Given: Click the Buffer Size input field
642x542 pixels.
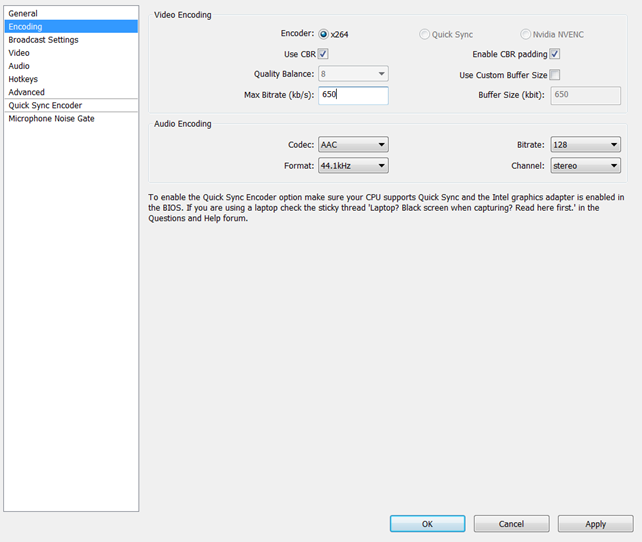Looking at the screenshot, I should pos(585,95).
